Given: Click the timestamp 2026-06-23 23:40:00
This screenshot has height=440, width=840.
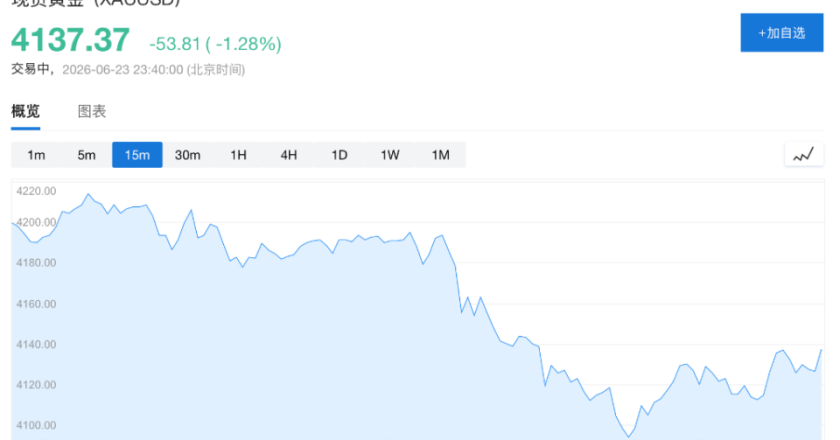Looking at the screenshot, I should (123, 70).
